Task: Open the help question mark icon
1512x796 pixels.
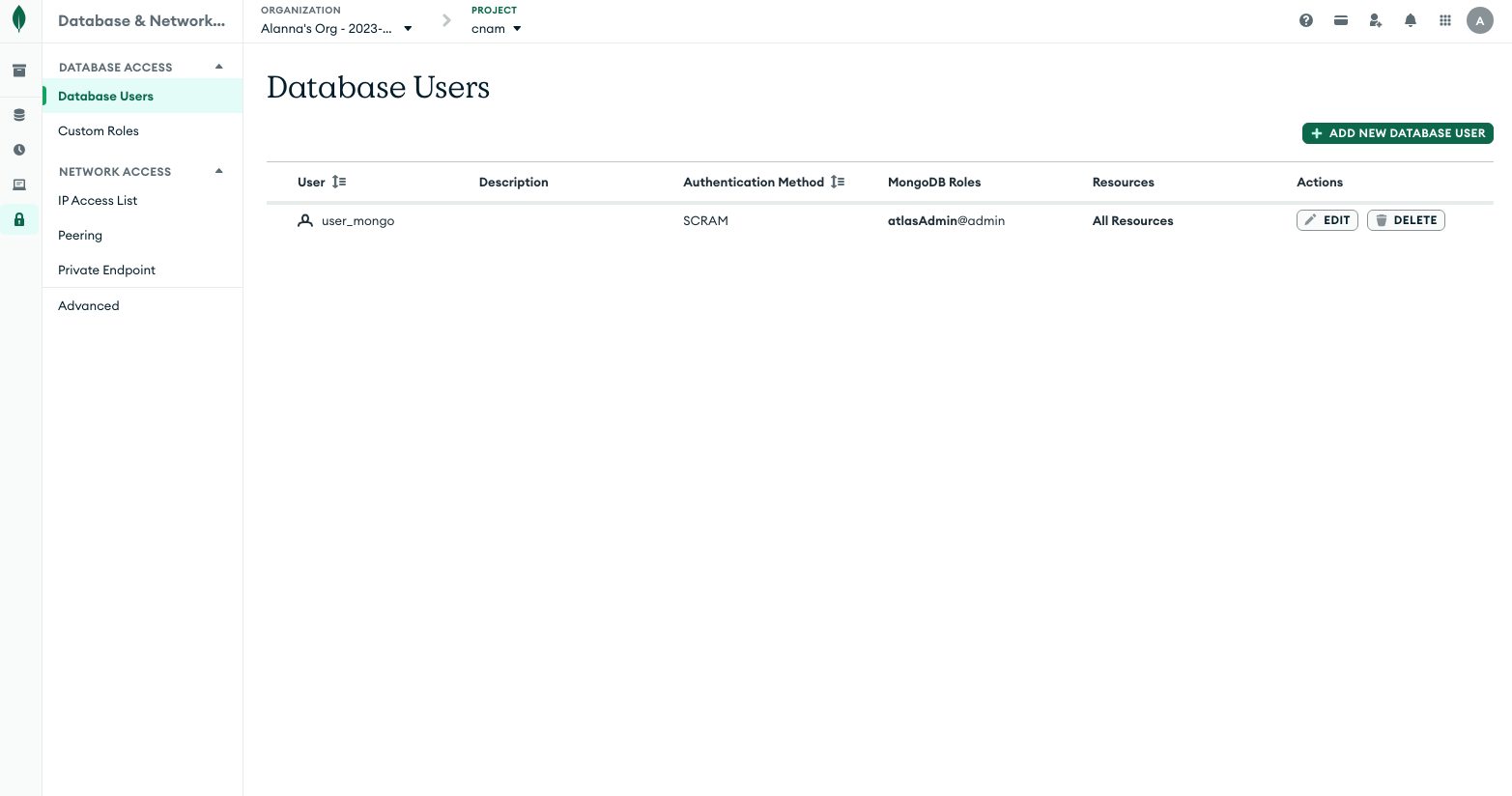Action: pyautogui.click(x=1306, y=20)
